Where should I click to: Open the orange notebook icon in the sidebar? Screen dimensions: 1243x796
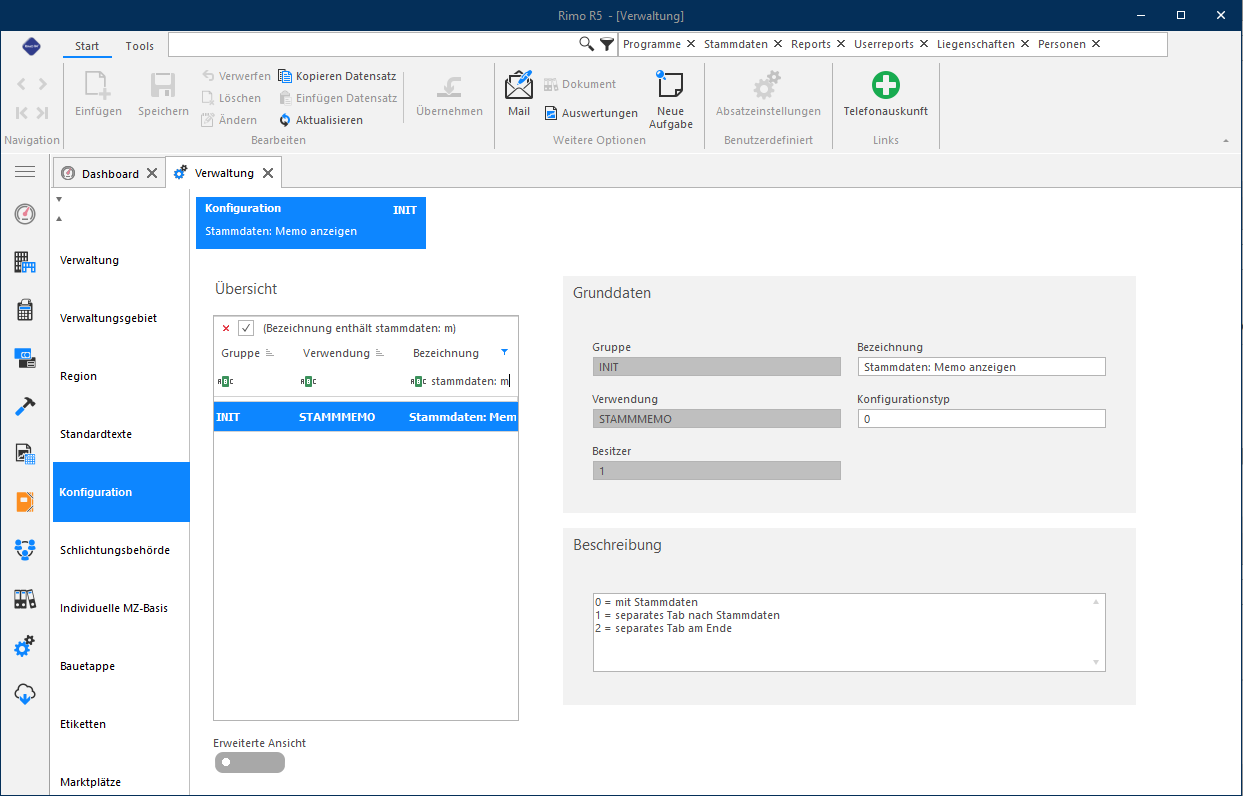click(25, 502)
